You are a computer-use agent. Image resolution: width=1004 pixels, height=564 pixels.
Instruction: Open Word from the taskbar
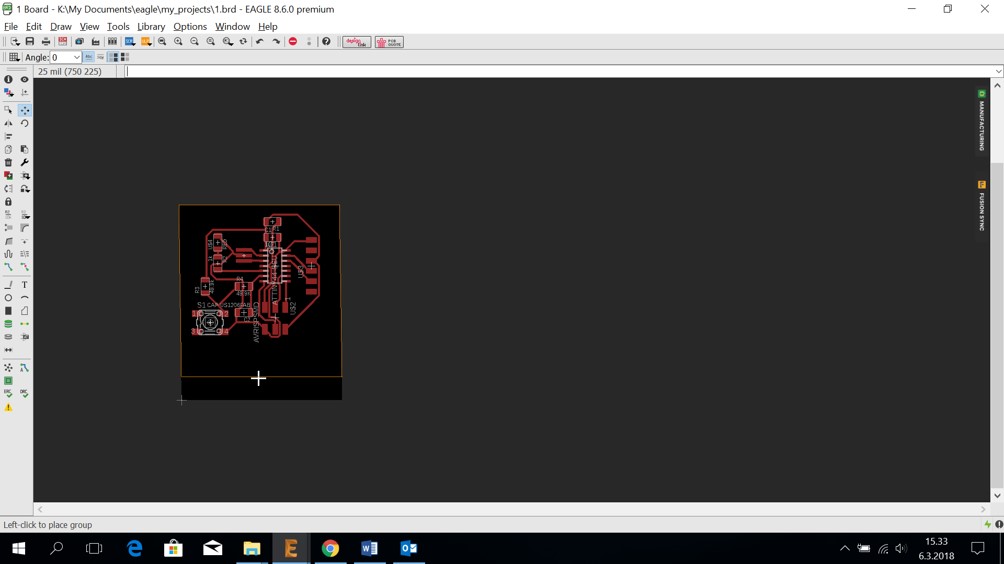(369, 549)
